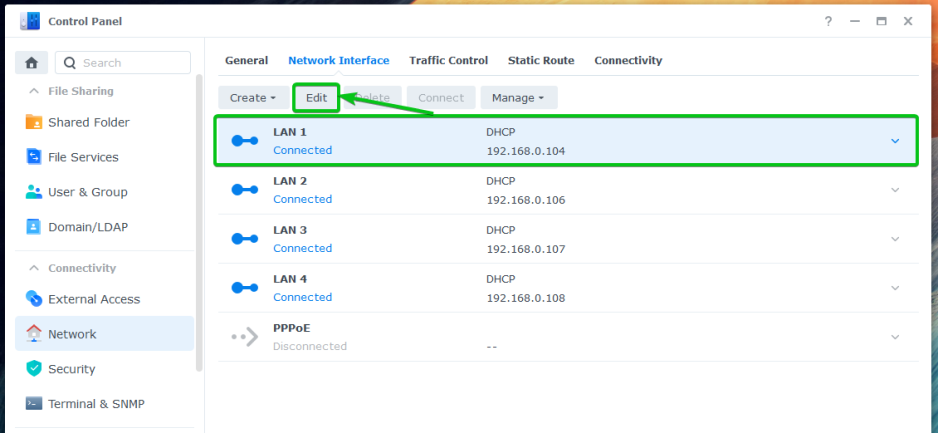Open Security shield icon in sidebar
This screenshot has height=433, width=938.
tap(34, 368)
